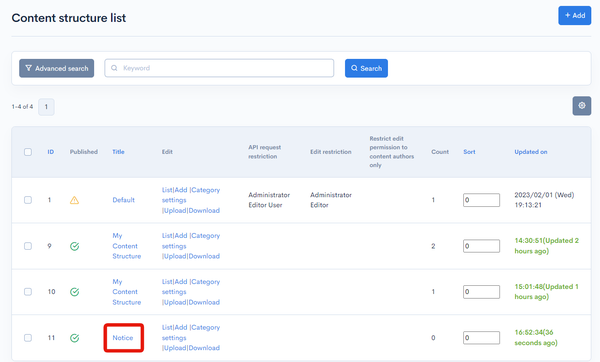
Task: Sort table by Title column header
Action: tap(118, 152)
